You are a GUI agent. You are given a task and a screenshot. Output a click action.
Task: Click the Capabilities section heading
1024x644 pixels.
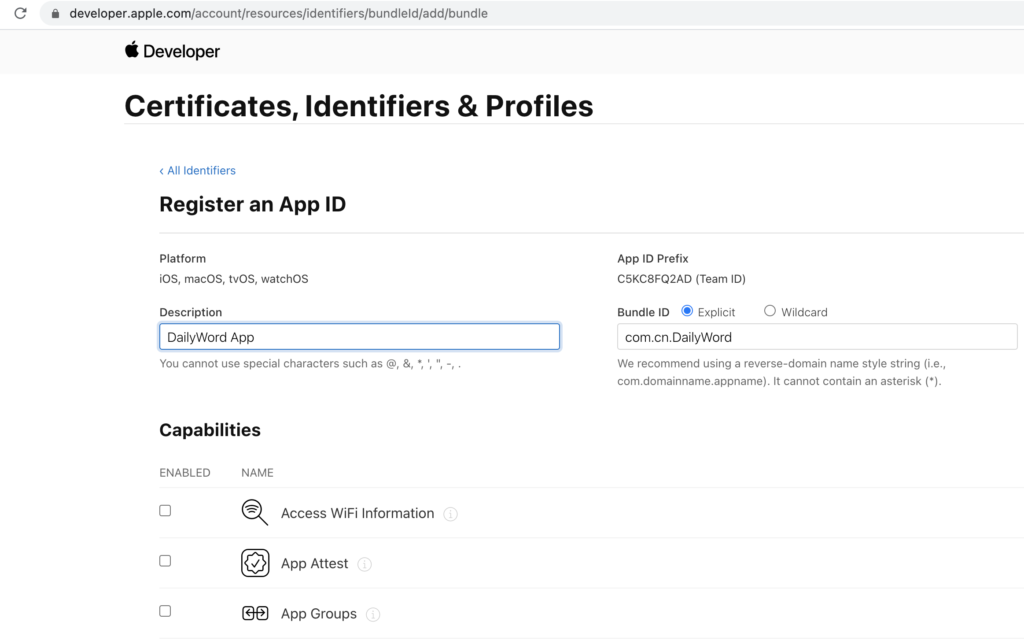(x=210, y=430)
